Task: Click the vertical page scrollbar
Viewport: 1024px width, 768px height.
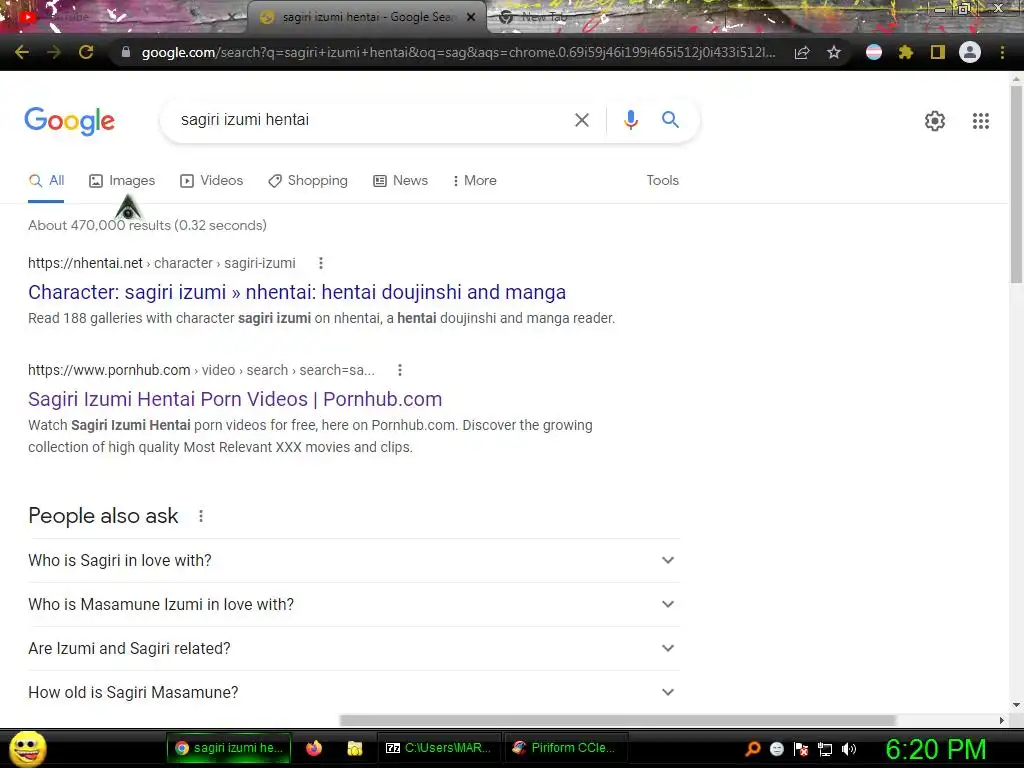Action: click(1016, 183)
